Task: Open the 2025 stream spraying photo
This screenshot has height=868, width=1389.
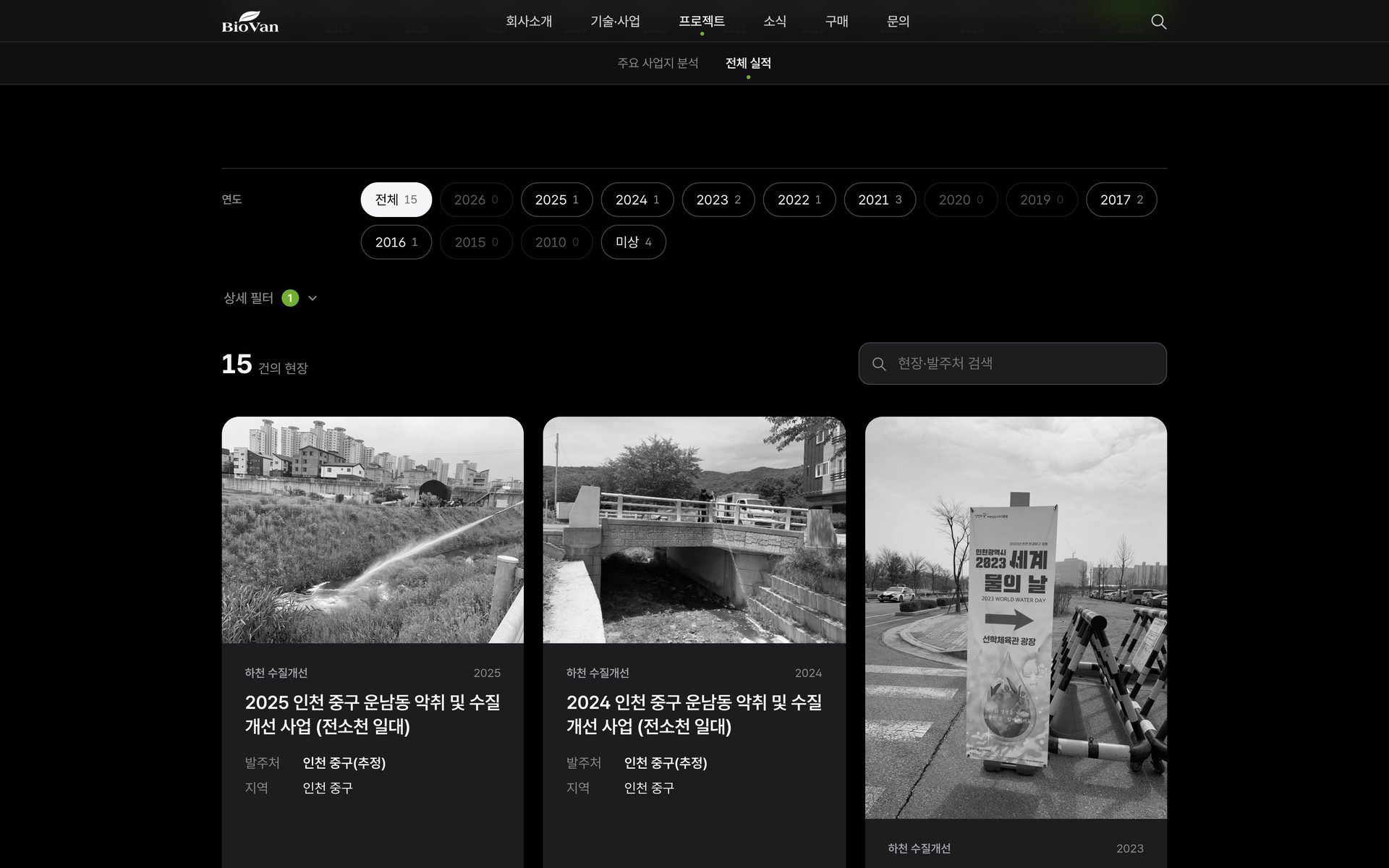Action: point(373,529)
